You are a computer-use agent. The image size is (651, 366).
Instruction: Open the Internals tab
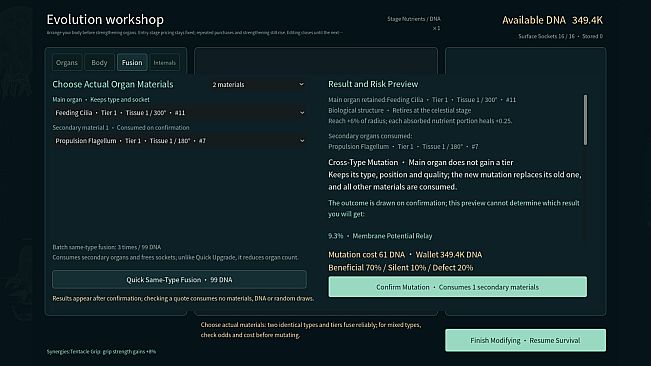tap(164, 62)
